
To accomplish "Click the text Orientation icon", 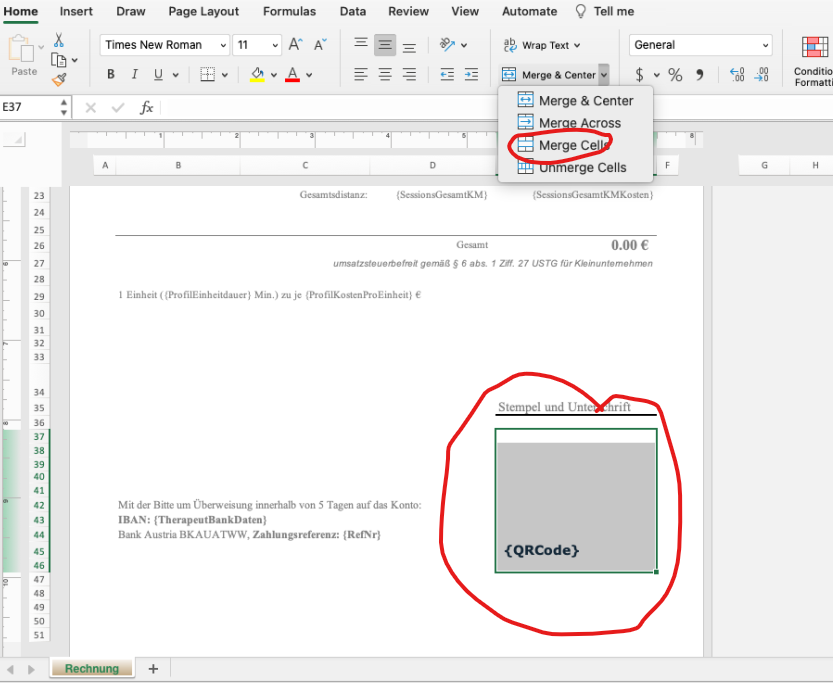I will tap(447, 45).
